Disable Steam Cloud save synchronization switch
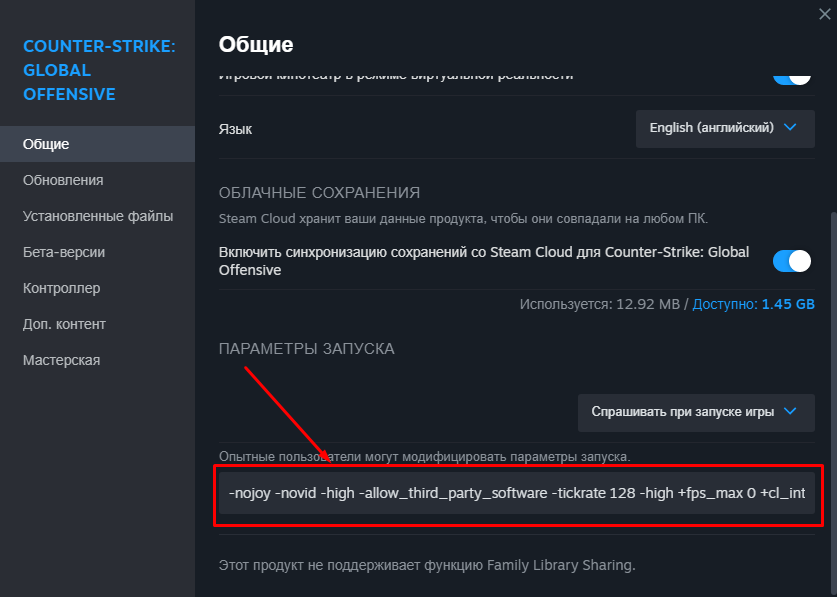The image size is (837, 597). 792,261
